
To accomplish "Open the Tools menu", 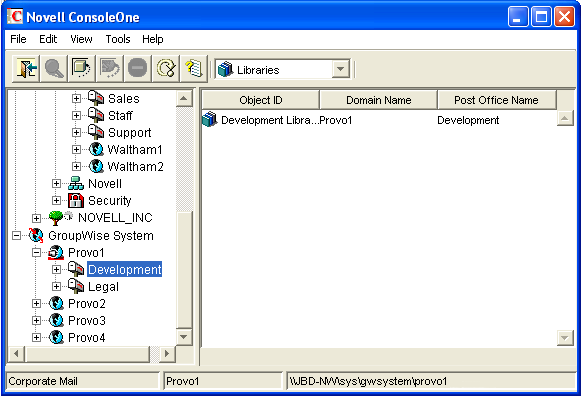I will coord(118,39).
